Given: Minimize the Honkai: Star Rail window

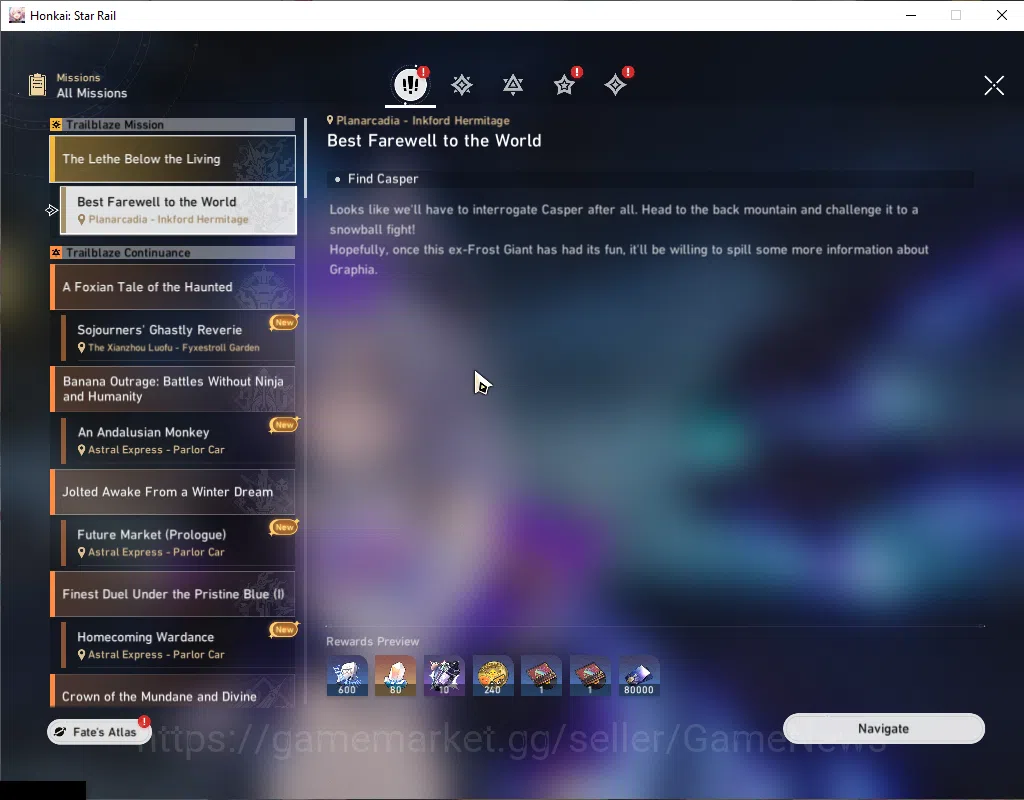Looking at the screenshot, I should tap(911, 15).
